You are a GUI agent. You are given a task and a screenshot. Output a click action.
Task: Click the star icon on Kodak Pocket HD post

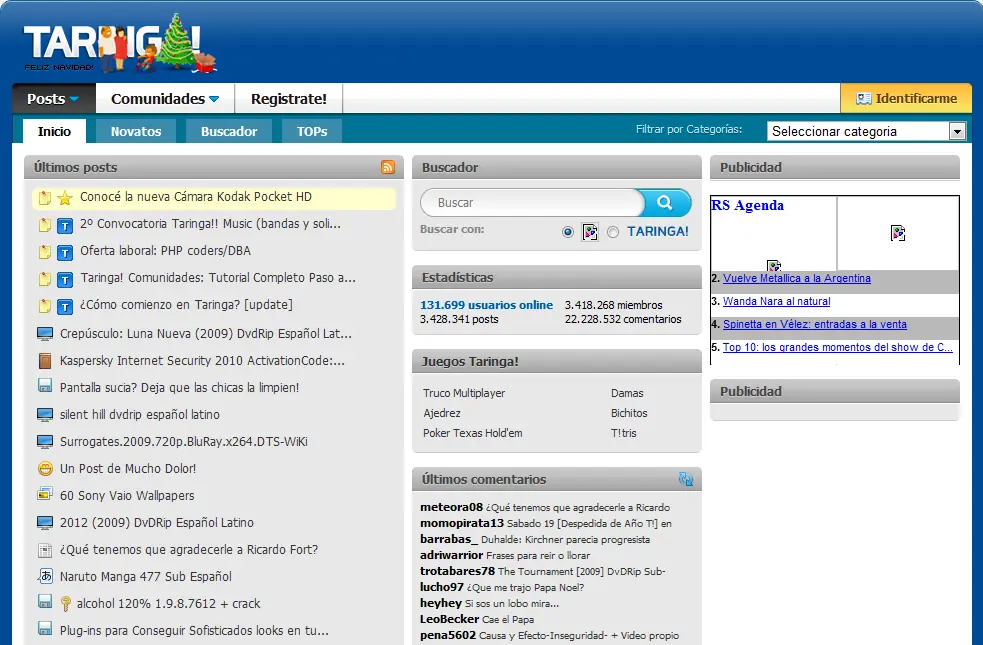[65, 198]
